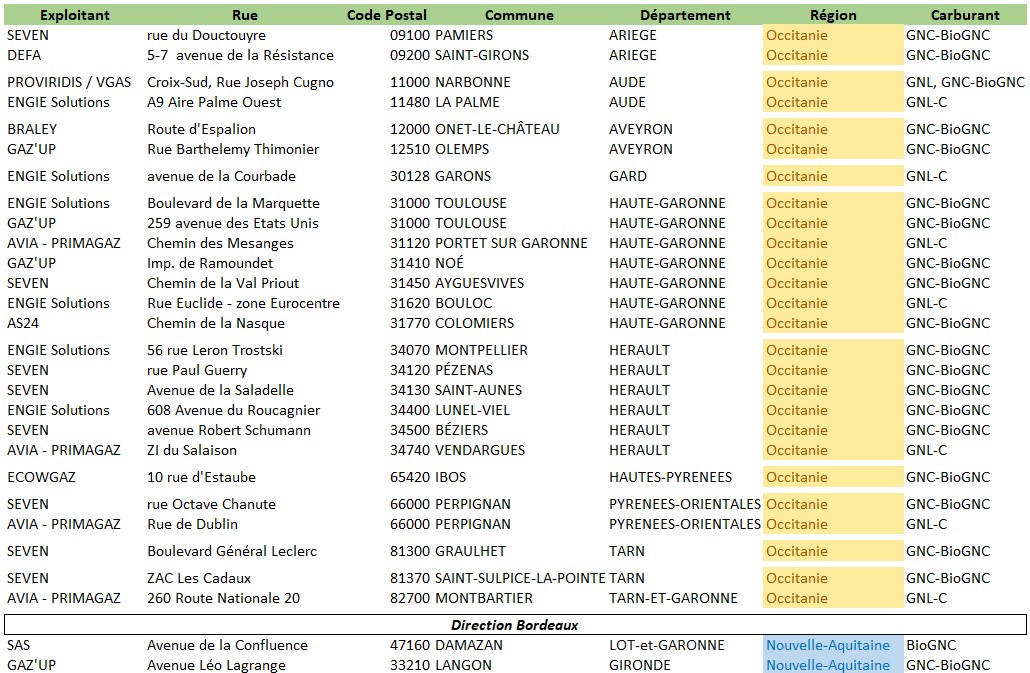Select the rue du Douctouyre cell

point(206,35)
